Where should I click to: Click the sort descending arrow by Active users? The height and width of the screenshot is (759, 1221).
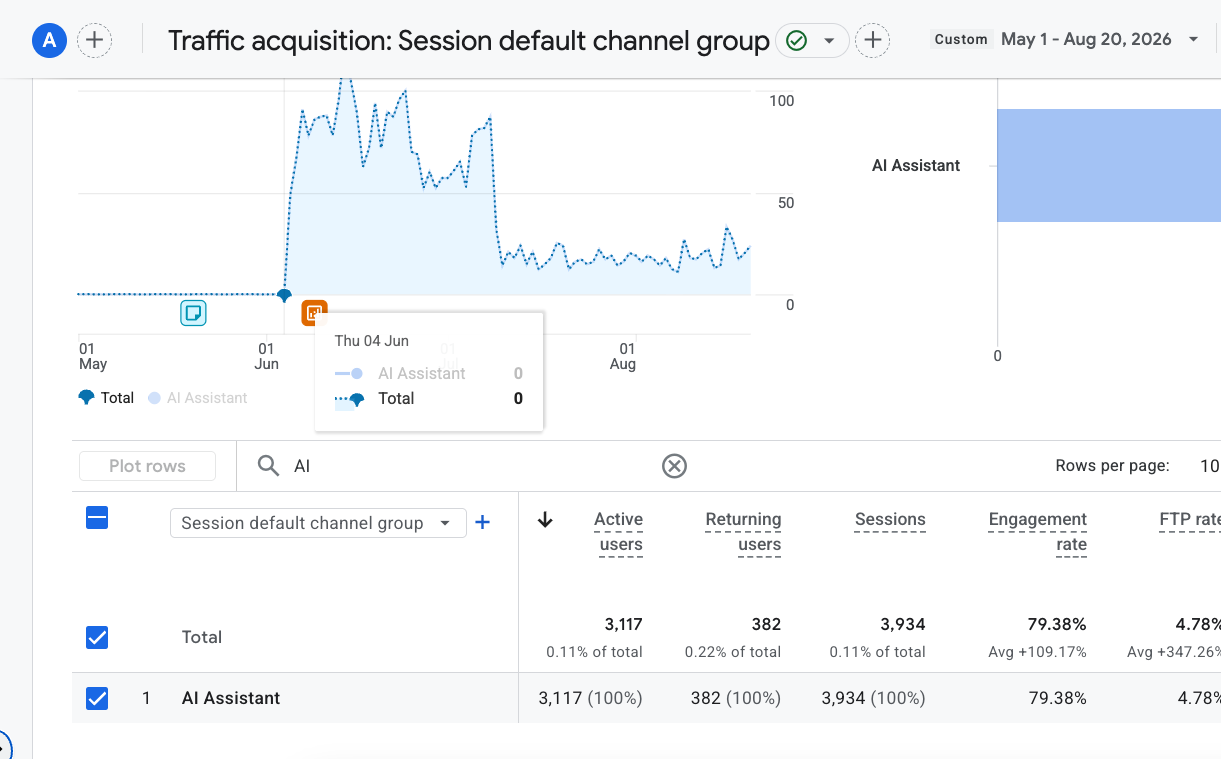pos(545,519)
